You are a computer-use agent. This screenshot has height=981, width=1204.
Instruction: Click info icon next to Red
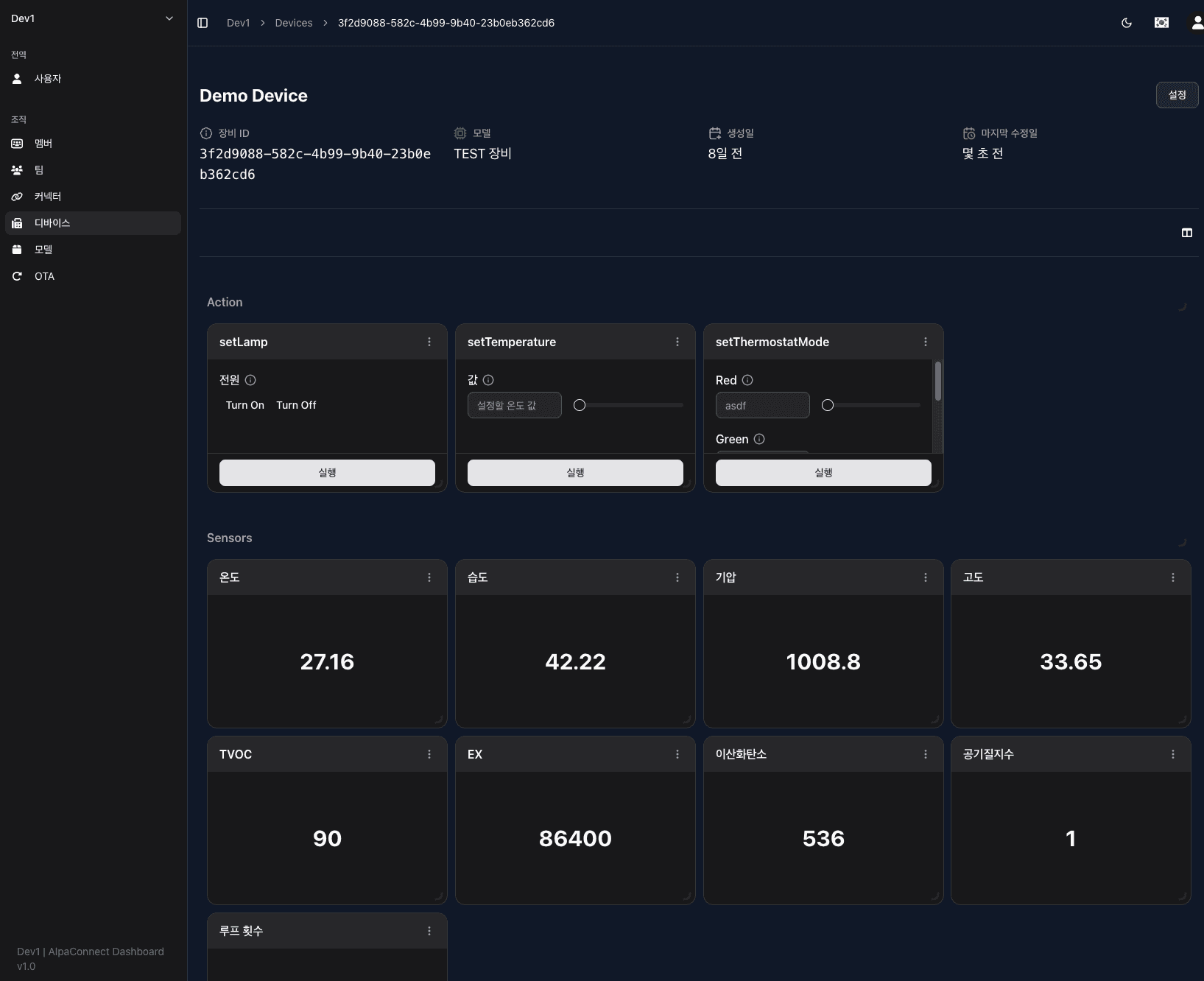(747, 380)
